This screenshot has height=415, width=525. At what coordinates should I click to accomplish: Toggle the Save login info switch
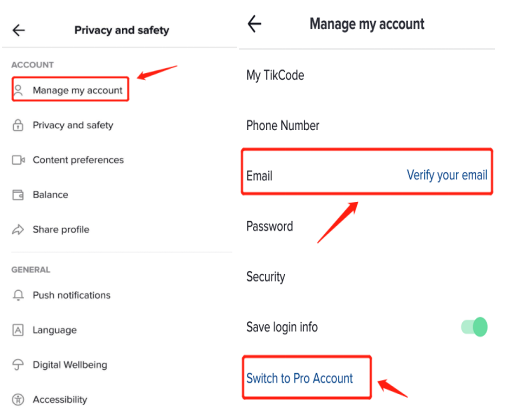[474, 327]
